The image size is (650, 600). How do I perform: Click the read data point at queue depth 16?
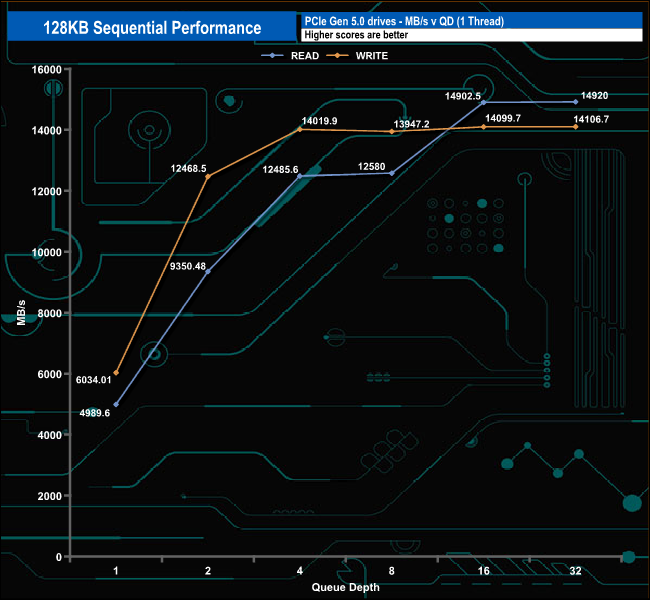click(484, 102)
